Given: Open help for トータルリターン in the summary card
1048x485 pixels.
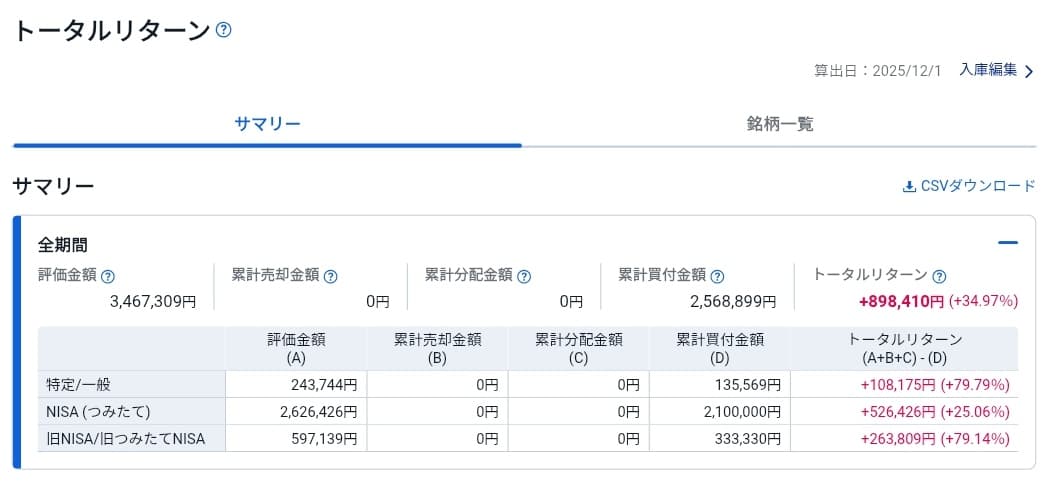Looking at the screenshot, I should (x=939, y=276).
